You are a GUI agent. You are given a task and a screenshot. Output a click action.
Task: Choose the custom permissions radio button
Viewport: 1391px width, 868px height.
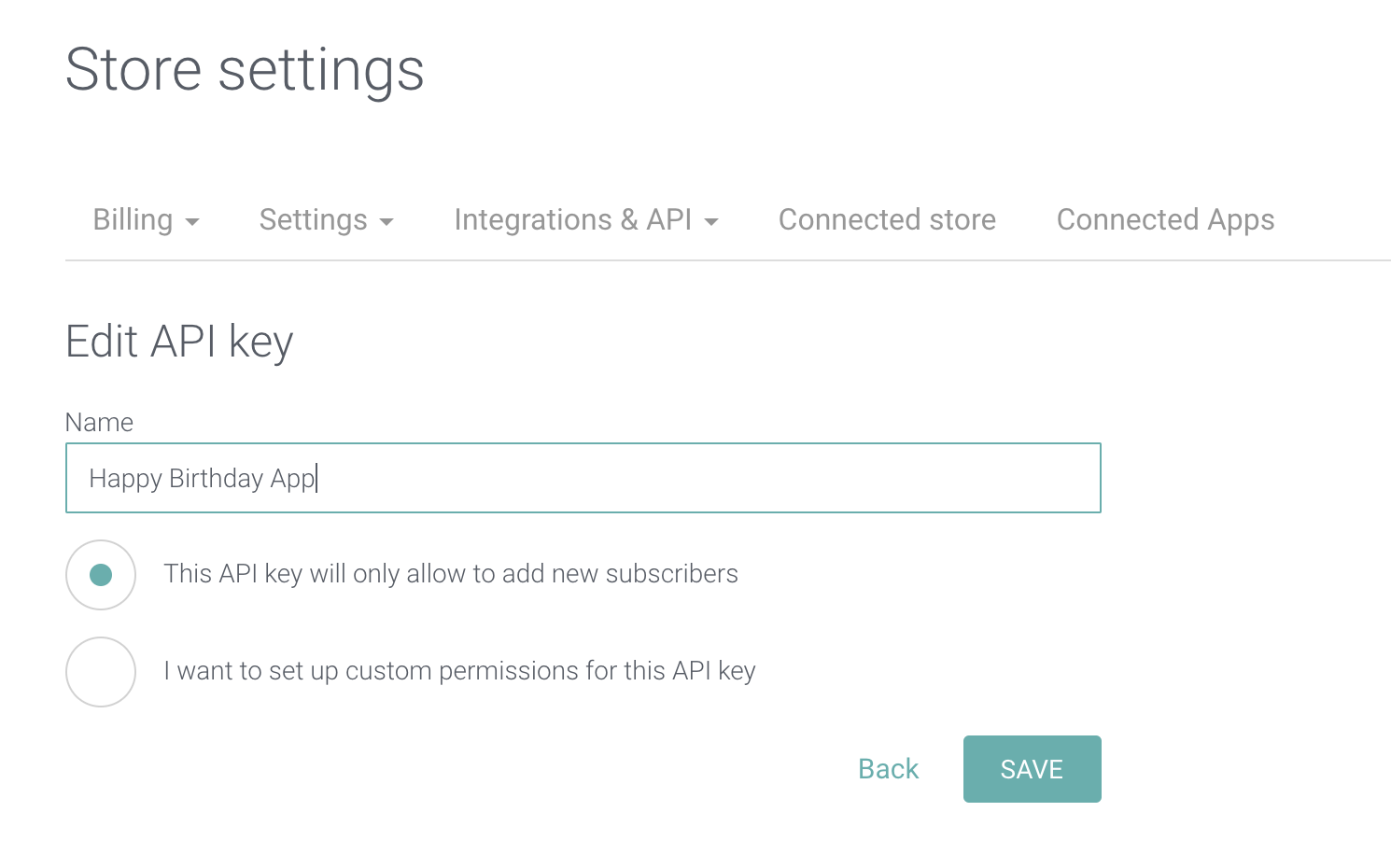(101, 672)
